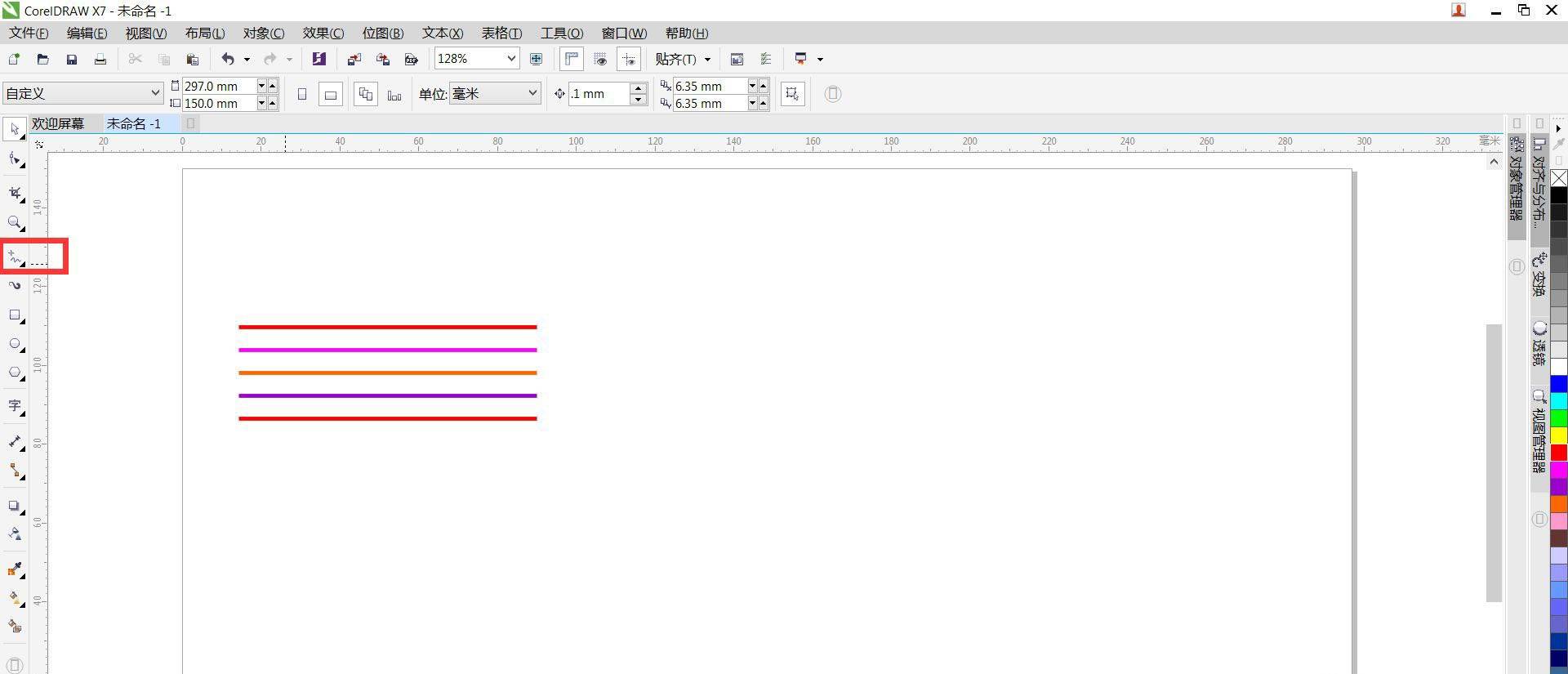Toggle show rulers button
Screen dimensions: 1568x674
coord(572,59)
